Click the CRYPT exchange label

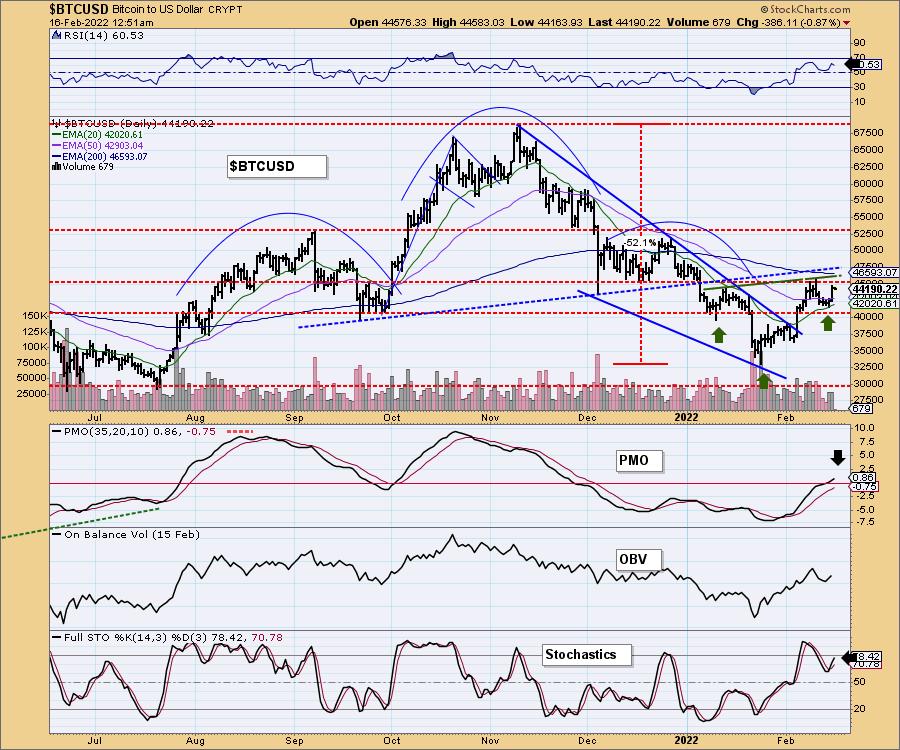click(x=226, y=10)
